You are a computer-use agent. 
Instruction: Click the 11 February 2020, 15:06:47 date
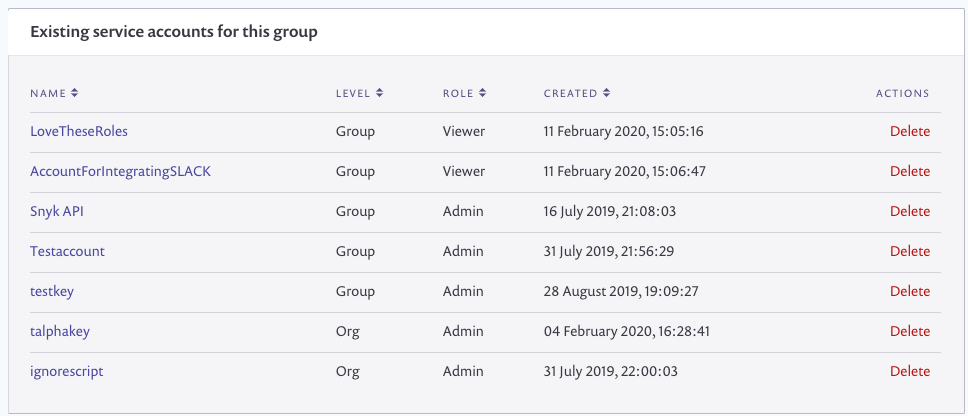tap(624, 171)
